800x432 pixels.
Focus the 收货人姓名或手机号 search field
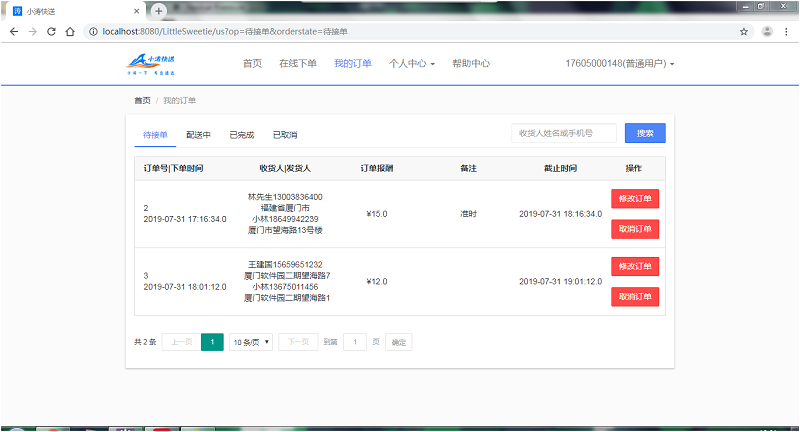pyautogui.click(x=564, y=133)
